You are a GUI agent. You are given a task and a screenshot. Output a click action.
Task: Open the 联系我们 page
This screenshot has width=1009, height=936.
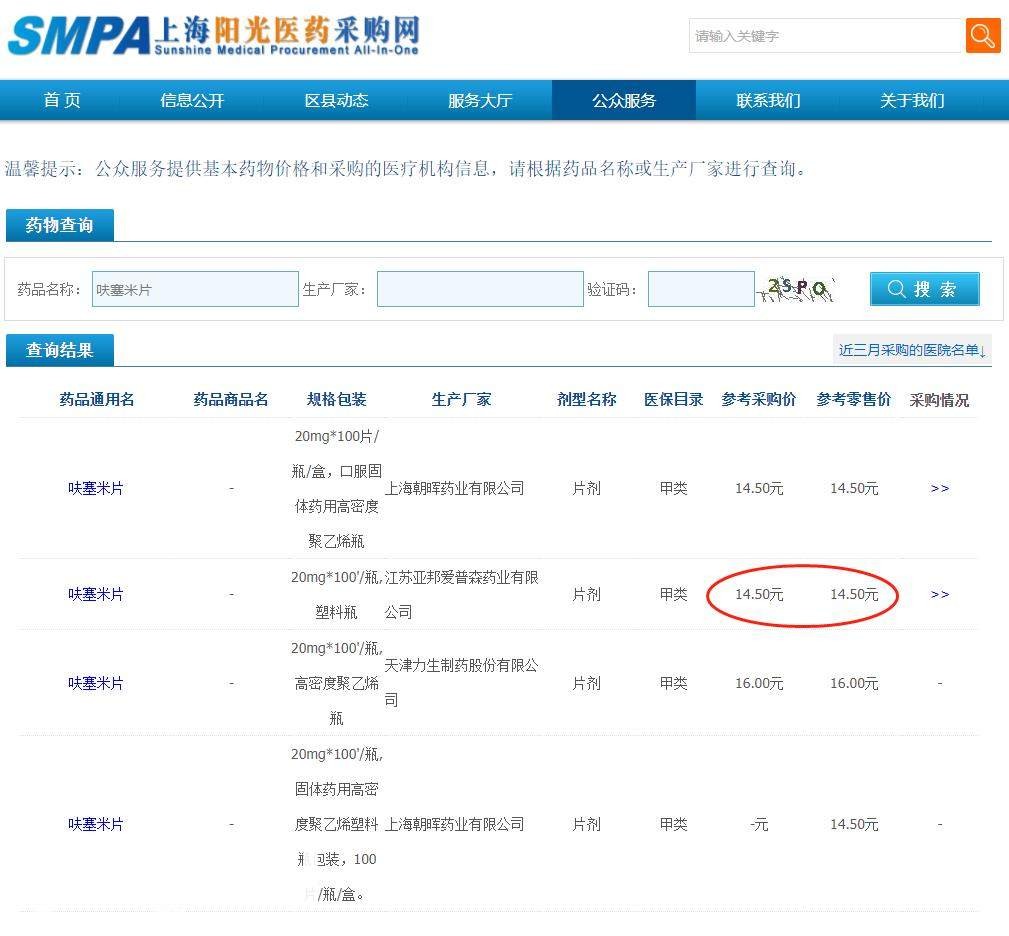768,100
